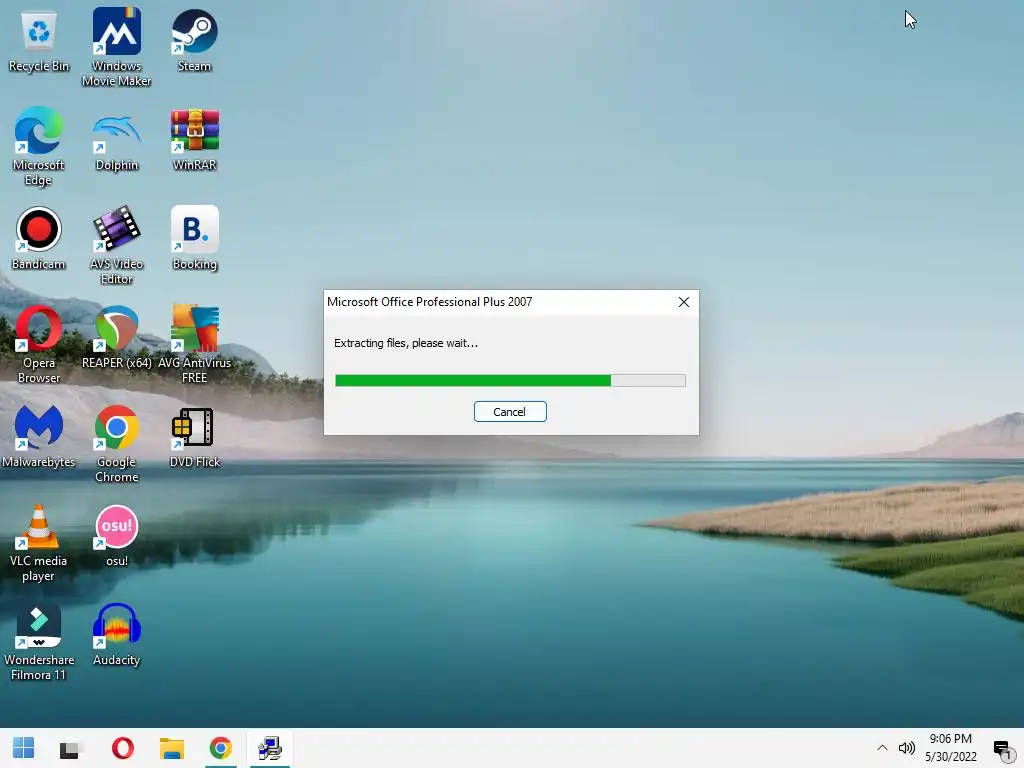The image size is (1024, 768).
Task: Click the Task View taskbar icon
Action: click(x=69, y=748)
